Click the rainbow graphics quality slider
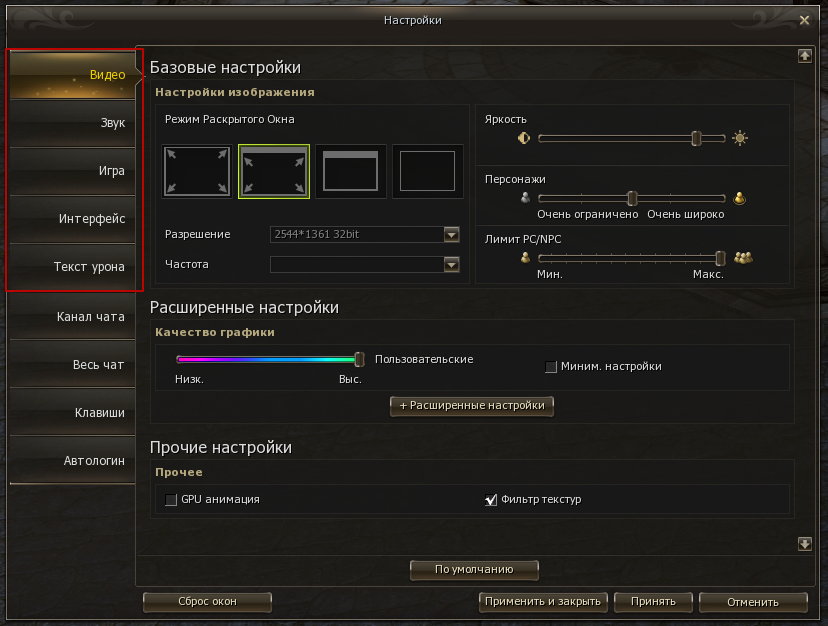The image size is (828, 626). coord(267,359)
